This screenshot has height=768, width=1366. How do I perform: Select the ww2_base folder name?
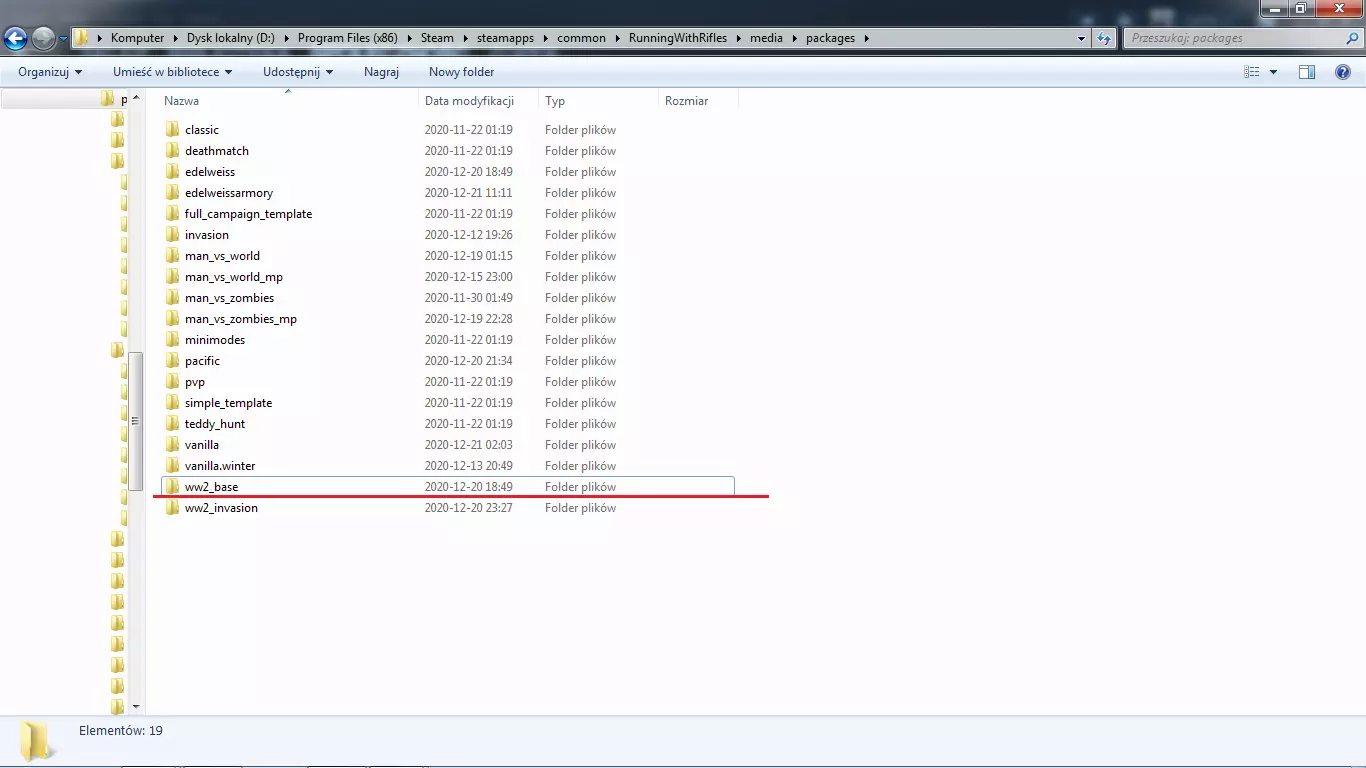point(211,487)
